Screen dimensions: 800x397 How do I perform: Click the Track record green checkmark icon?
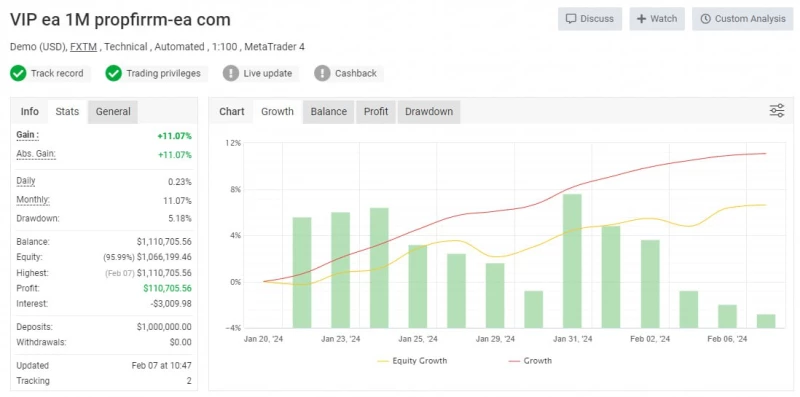(x=18, y=73)
